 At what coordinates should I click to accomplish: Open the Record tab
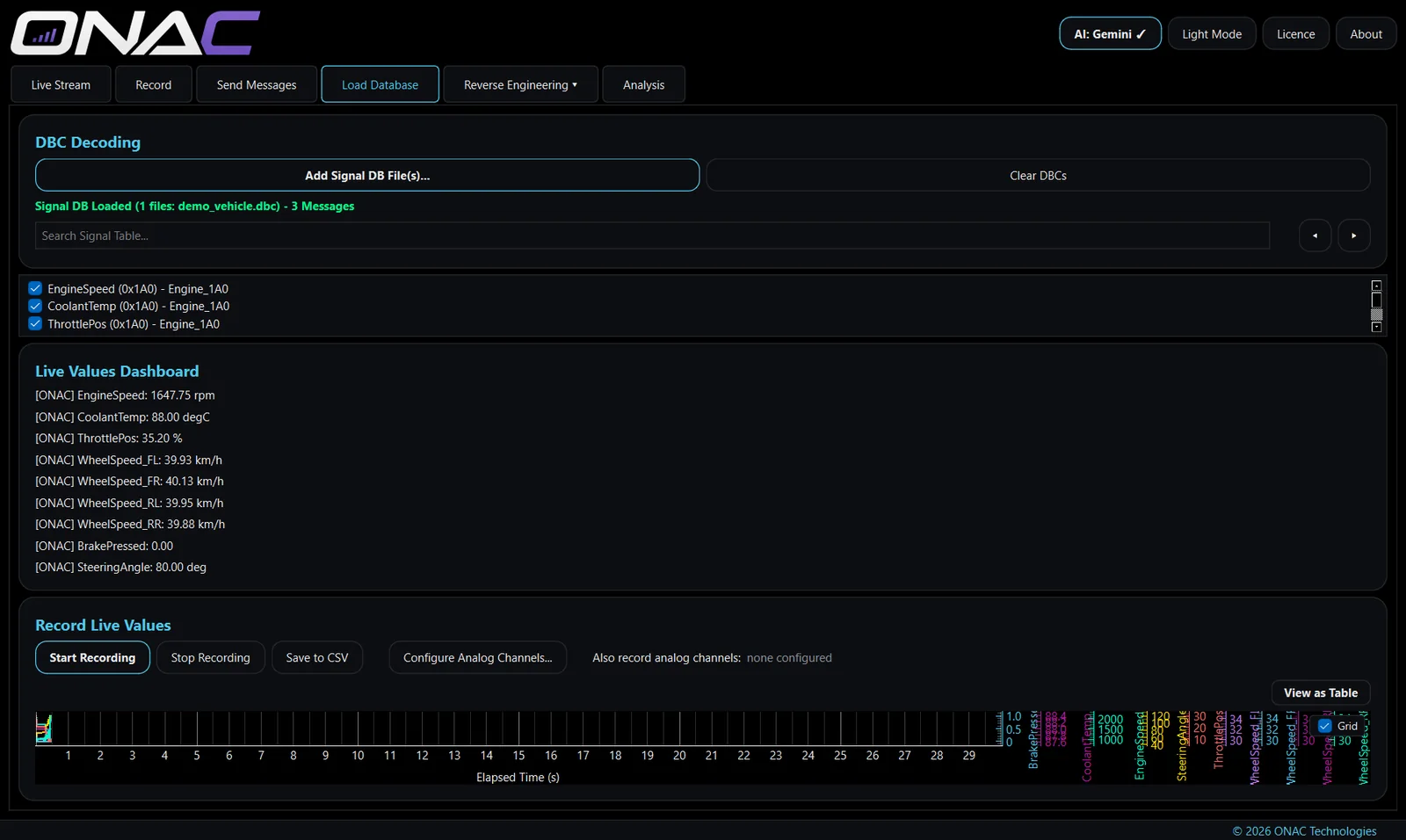153,84
